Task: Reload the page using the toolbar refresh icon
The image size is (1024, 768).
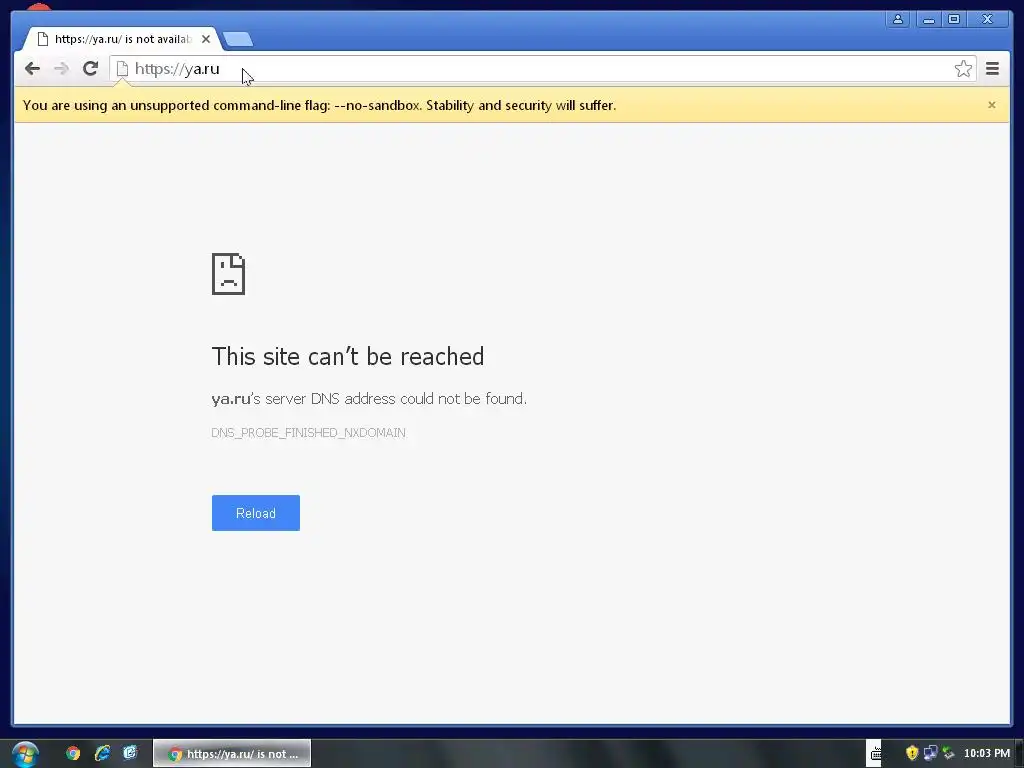Action: 90,68
